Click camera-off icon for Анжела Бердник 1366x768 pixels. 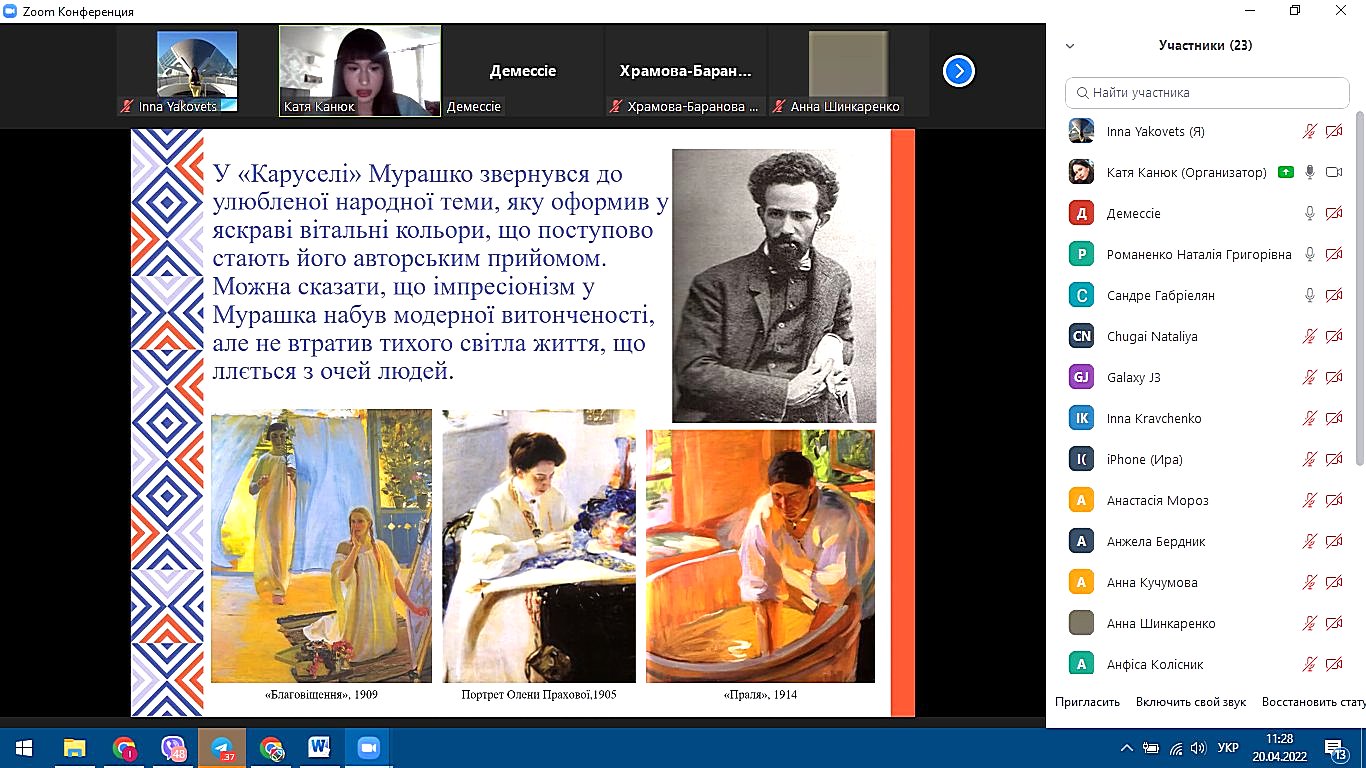click(1334, 541)
